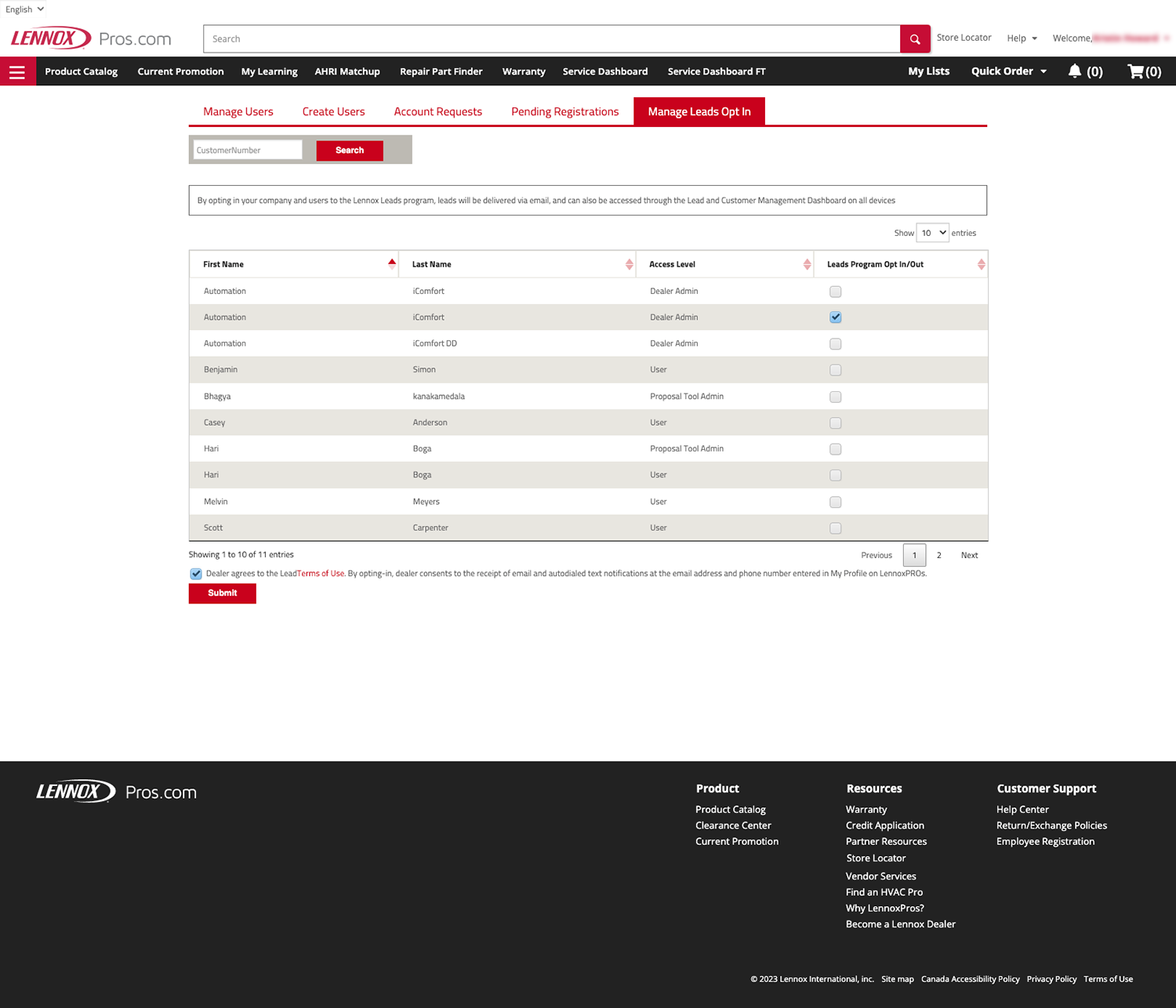Click the Lennox Pros.com footer logo

pyautogui.click(x=116, y=792)
